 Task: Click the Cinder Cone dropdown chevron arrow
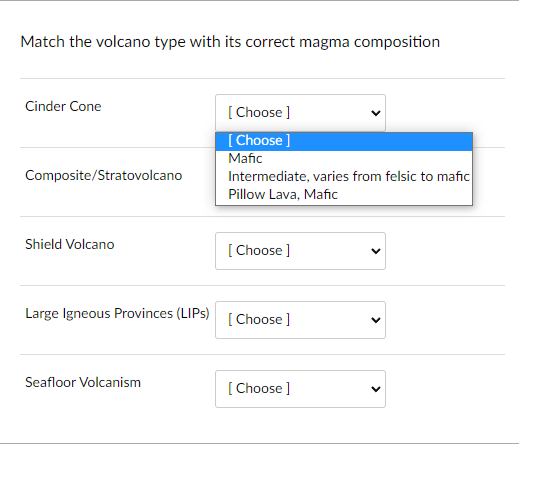click(376, 113)
